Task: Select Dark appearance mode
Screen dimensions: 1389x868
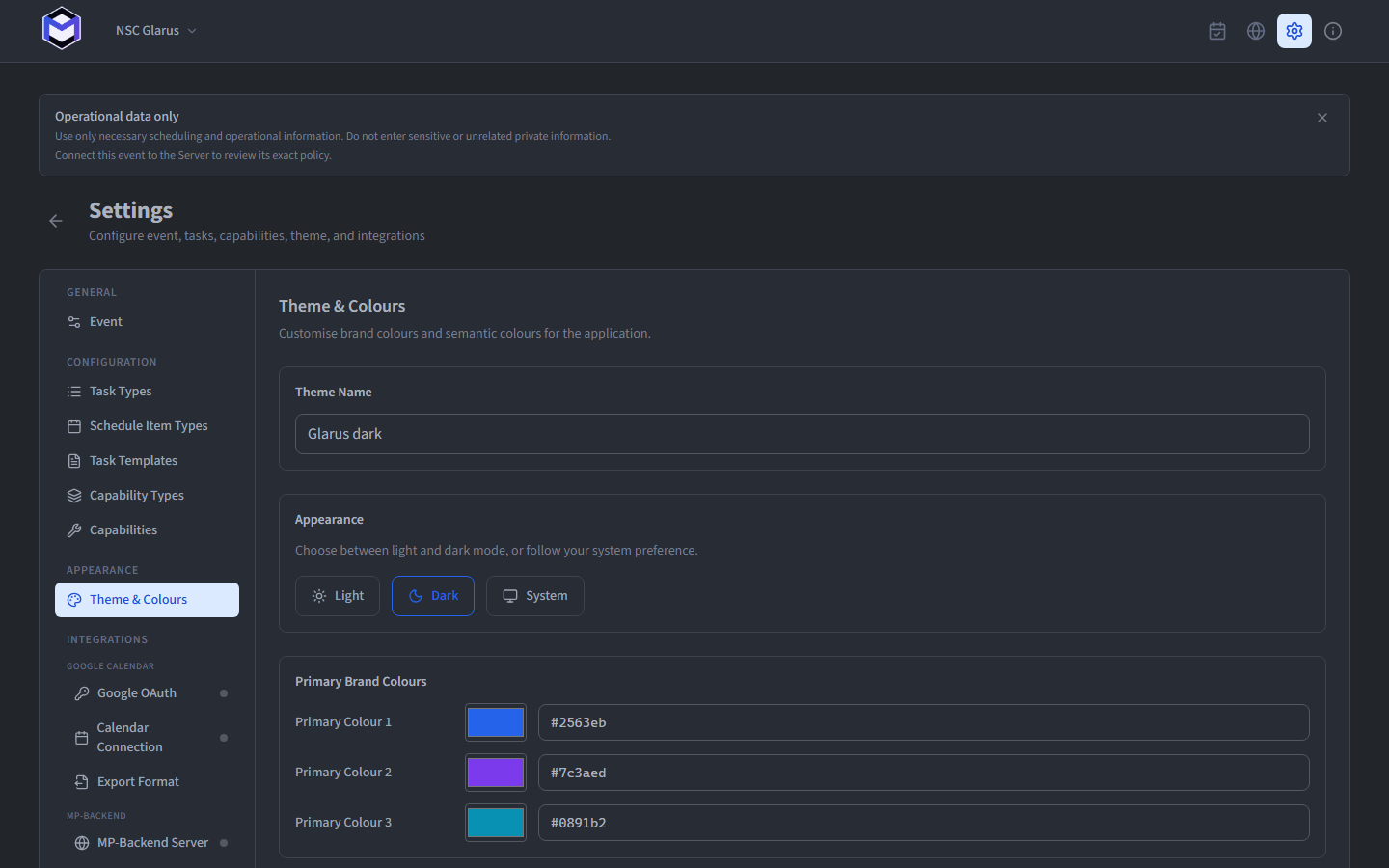Action: point(433,596)
